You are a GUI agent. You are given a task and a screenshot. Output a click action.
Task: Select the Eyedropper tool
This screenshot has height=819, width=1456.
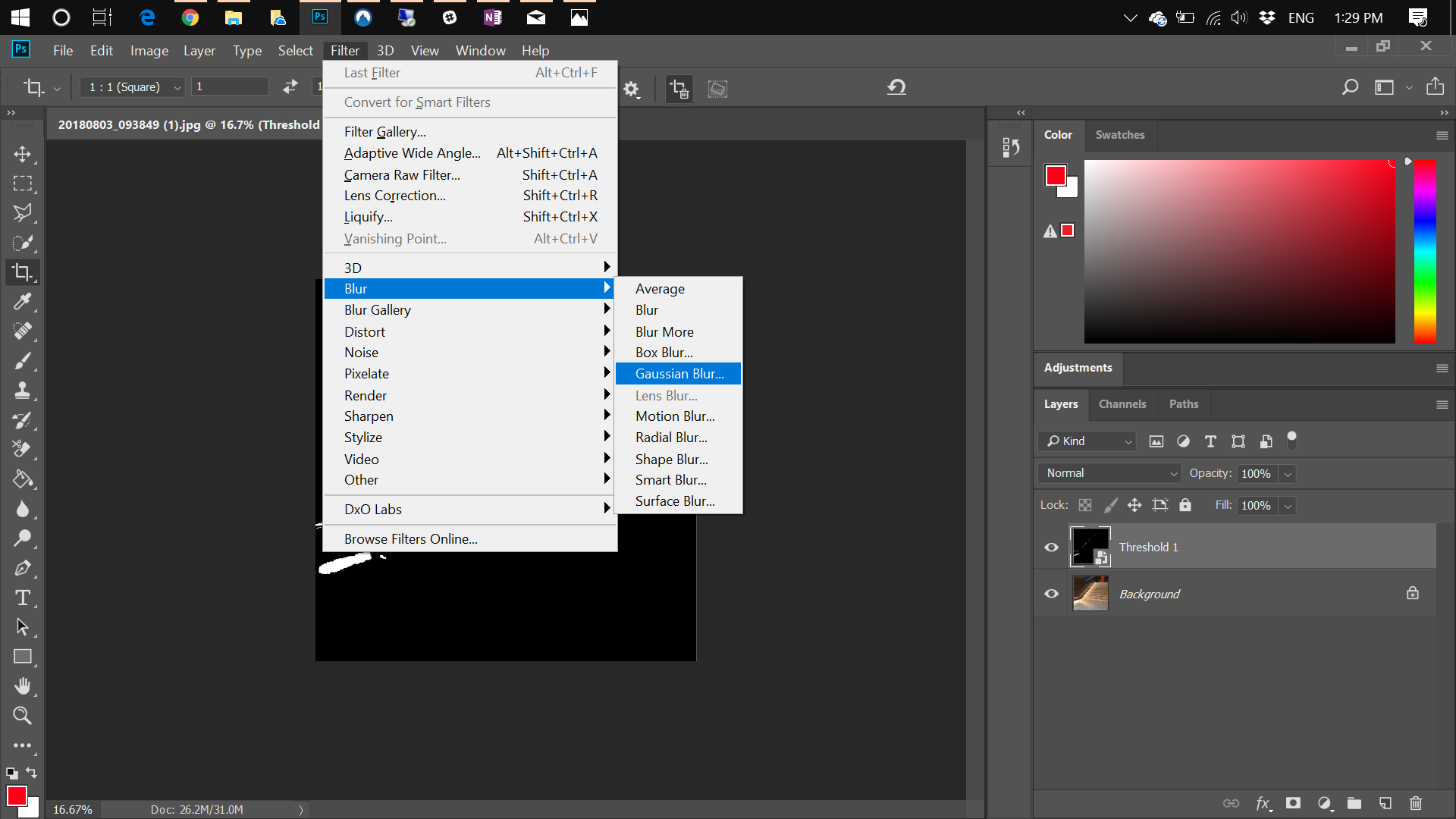point(23,302)
